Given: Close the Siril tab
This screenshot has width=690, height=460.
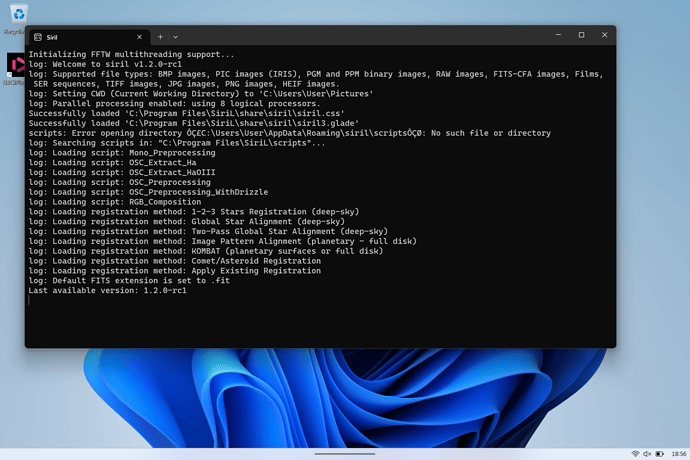Looking at the screenshot, I should point(139,37).
